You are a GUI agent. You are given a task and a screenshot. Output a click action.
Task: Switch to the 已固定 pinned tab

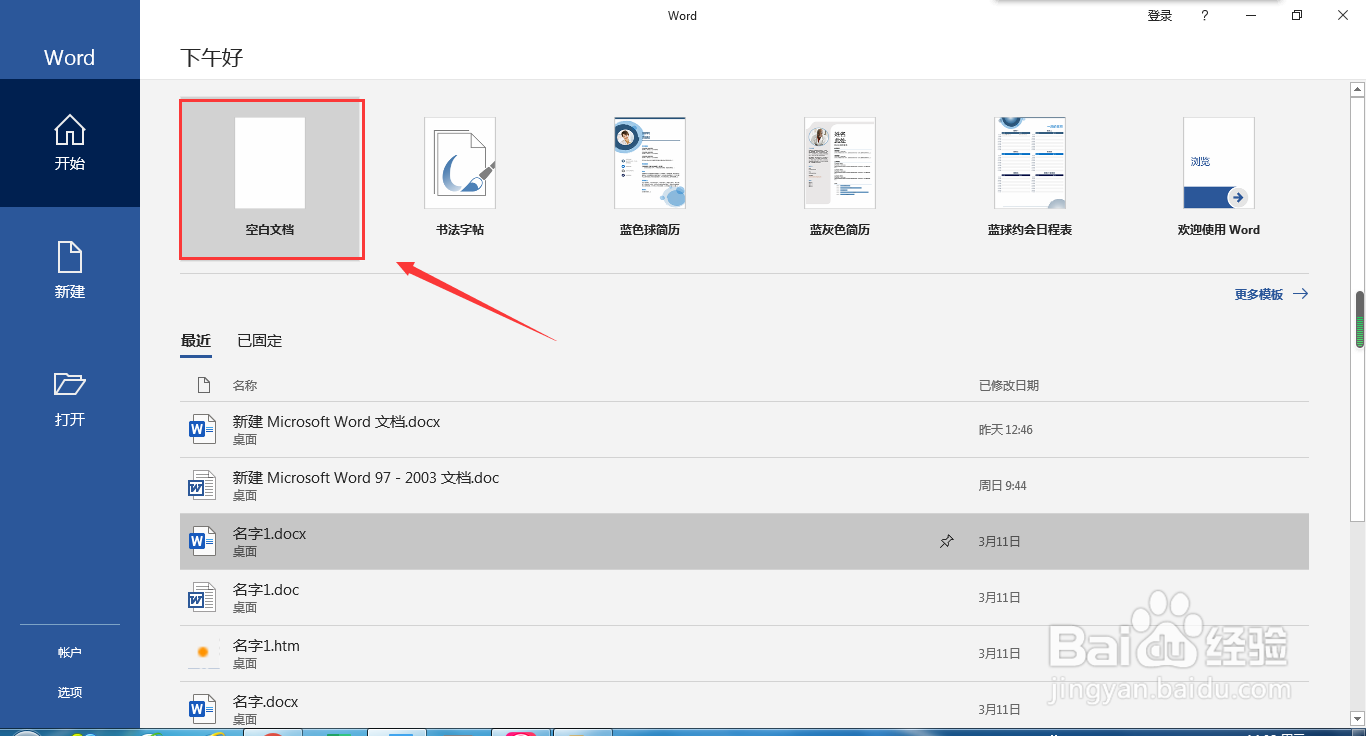260,341
